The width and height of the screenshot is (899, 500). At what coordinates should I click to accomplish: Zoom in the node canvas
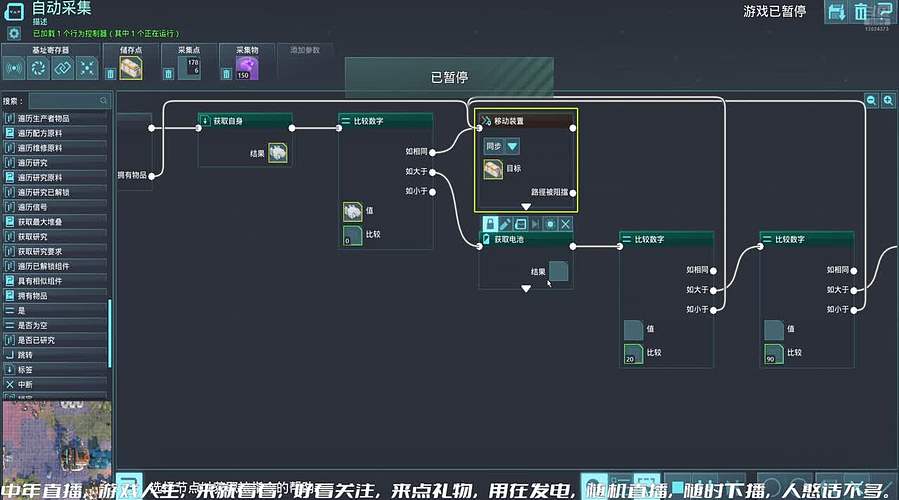click(x=887, y=101)
